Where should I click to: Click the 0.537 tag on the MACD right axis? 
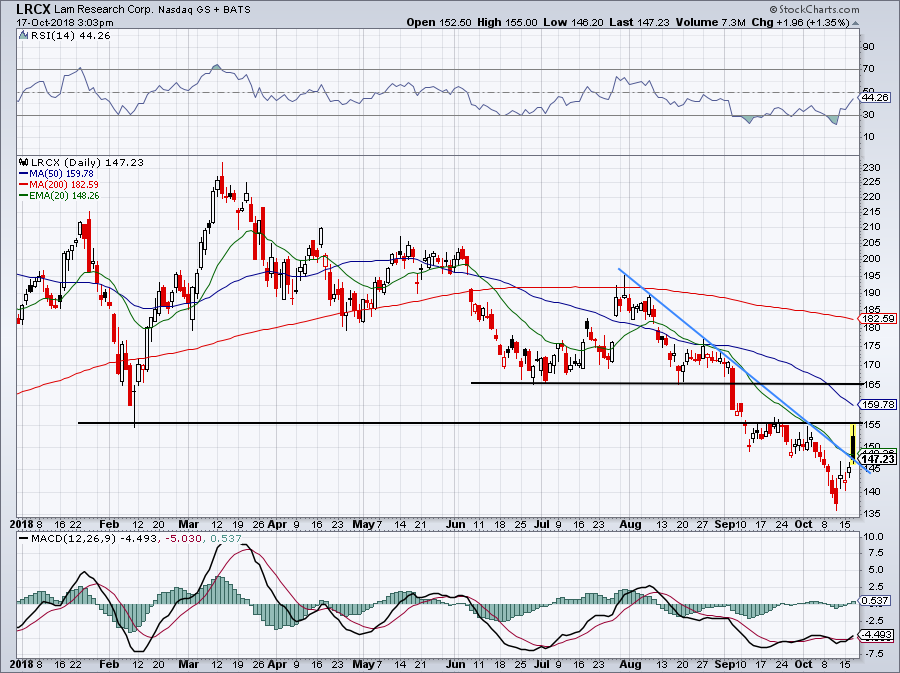(x=875, y=600)
